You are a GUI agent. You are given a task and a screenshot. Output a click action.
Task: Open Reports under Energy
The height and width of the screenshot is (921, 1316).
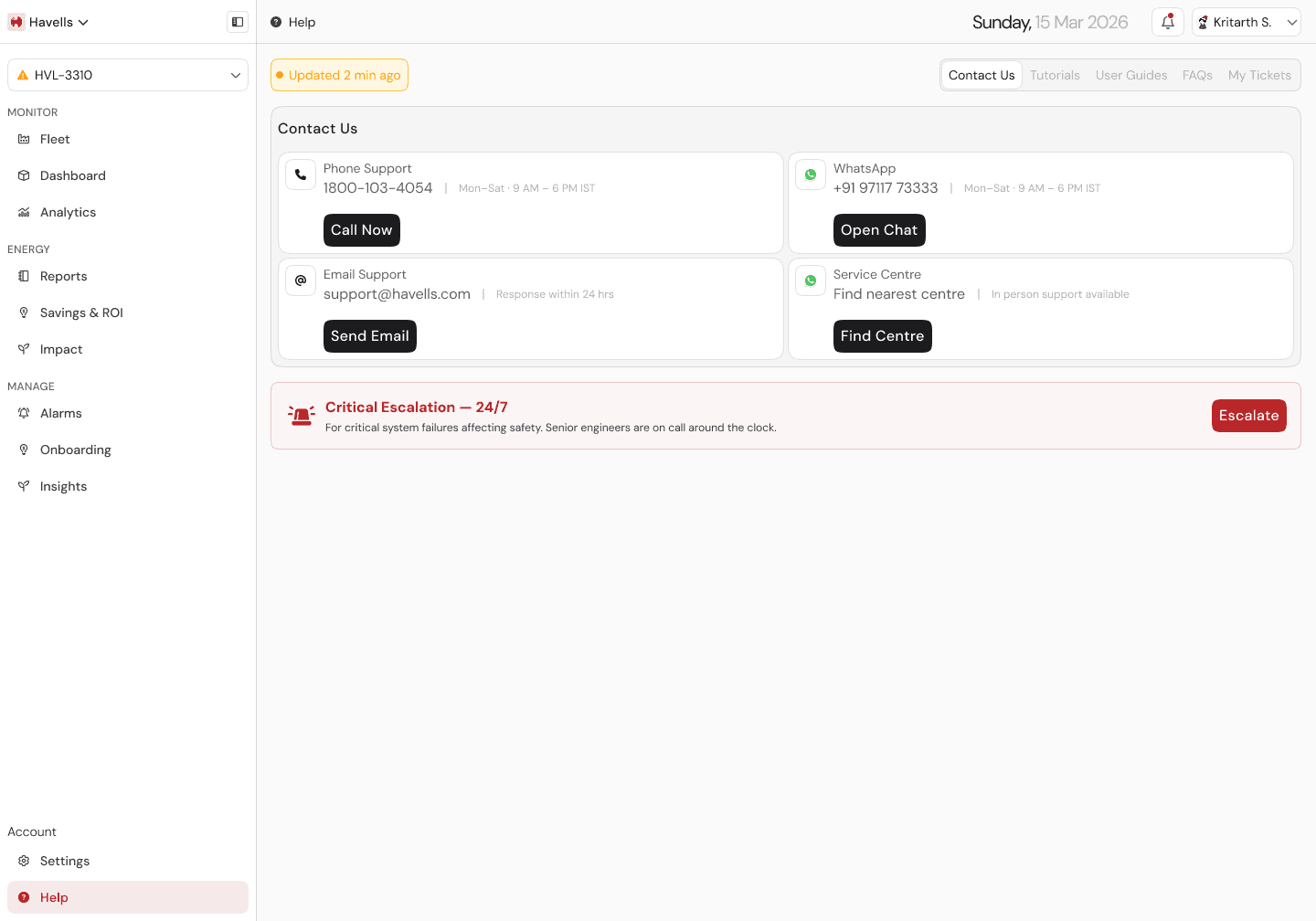128,276
